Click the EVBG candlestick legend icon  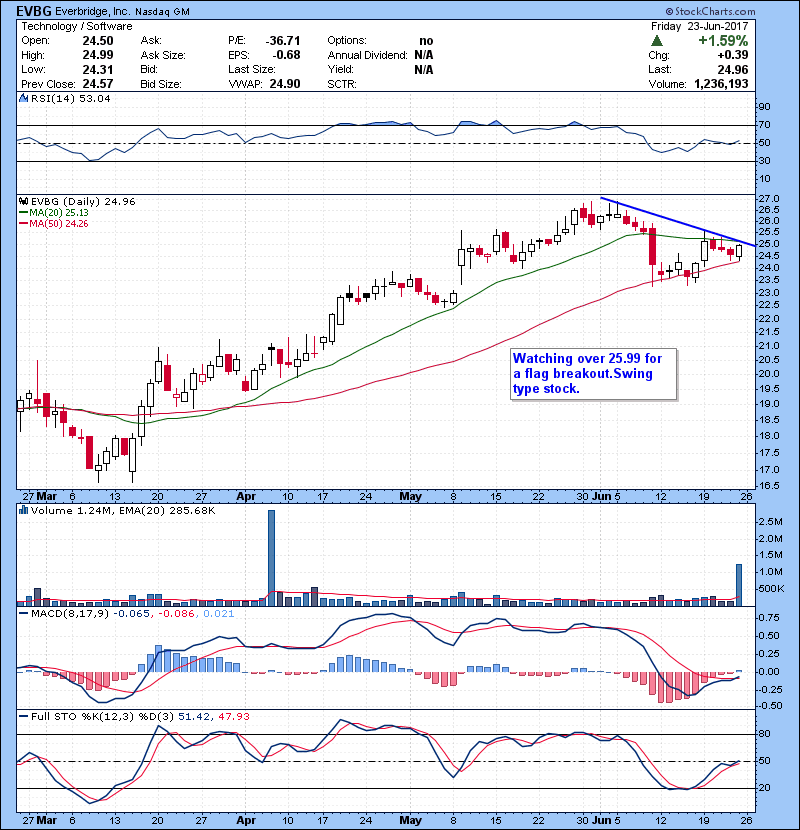tap(23, 201)
